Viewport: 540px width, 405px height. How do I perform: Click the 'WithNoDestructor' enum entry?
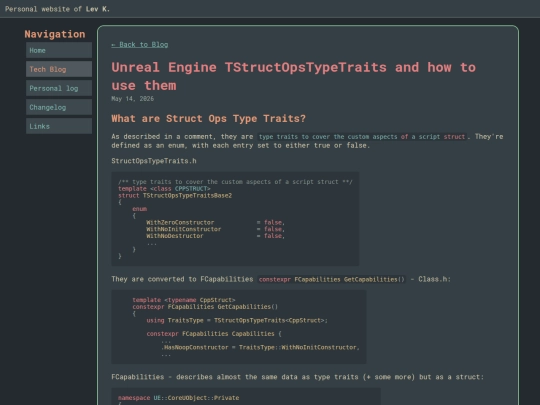click(x=175, y=236)
